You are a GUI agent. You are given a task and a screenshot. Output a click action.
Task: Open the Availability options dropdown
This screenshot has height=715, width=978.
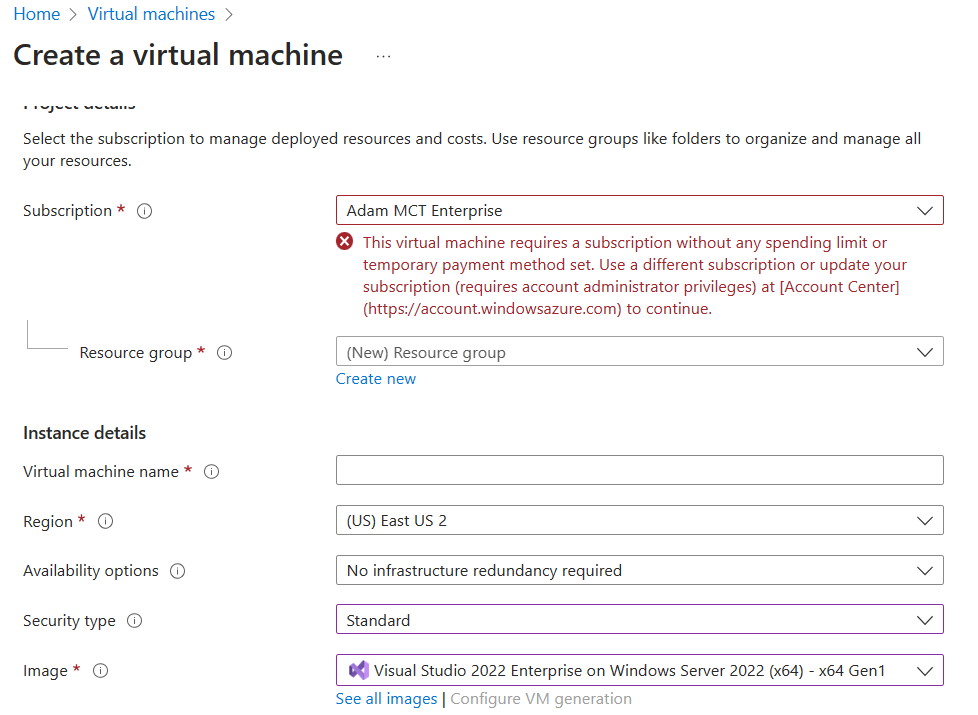tap(639, 570)
